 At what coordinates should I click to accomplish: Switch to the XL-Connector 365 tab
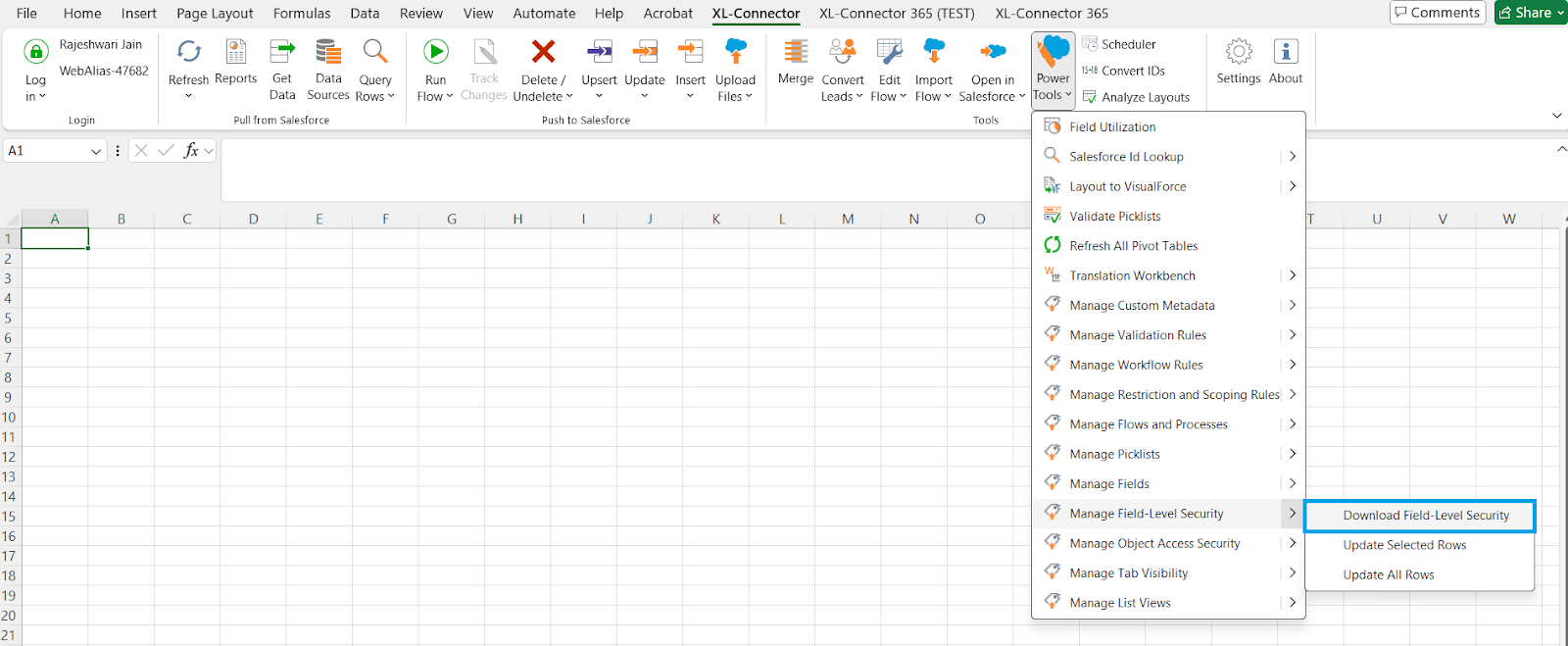(1052, 14)
